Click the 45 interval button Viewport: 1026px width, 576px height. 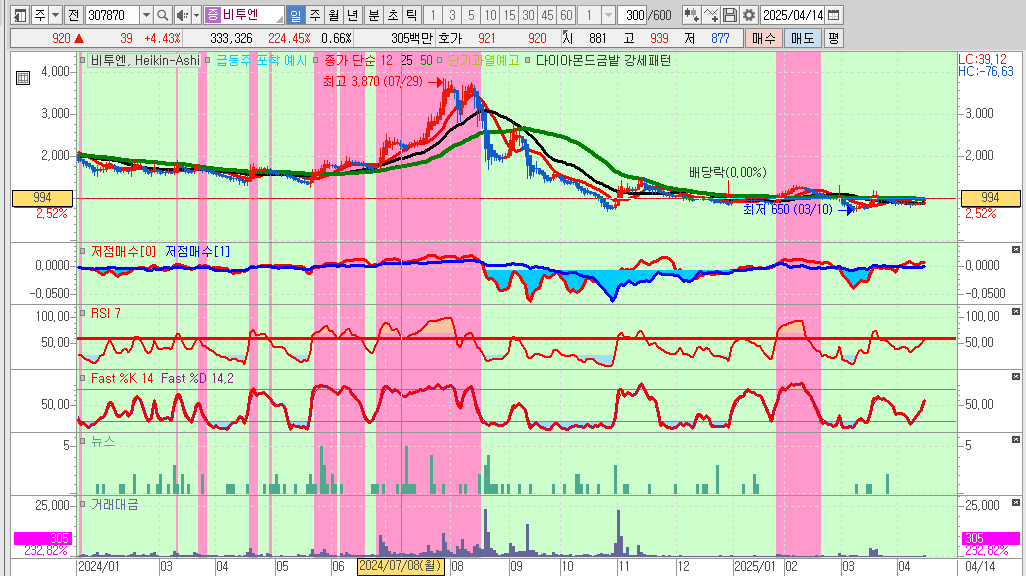click(x=548, y=14)
